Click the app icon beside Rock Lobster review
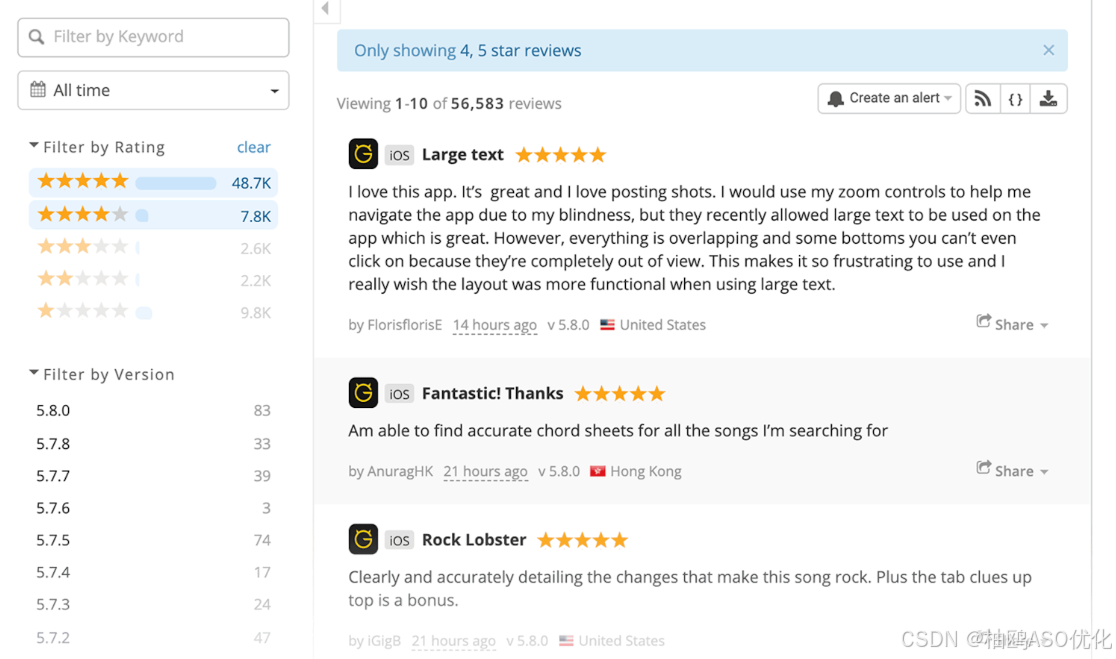This screenshot has height=659, width=1116. 363,539
